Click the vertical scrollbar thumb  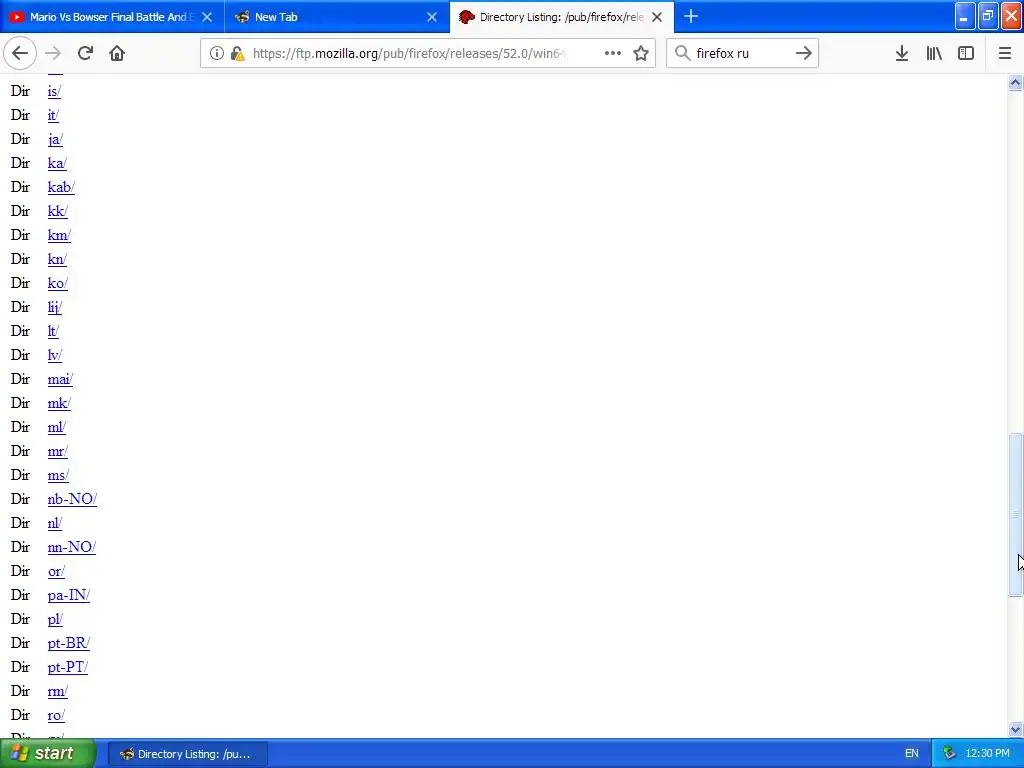click(1015, 514)
